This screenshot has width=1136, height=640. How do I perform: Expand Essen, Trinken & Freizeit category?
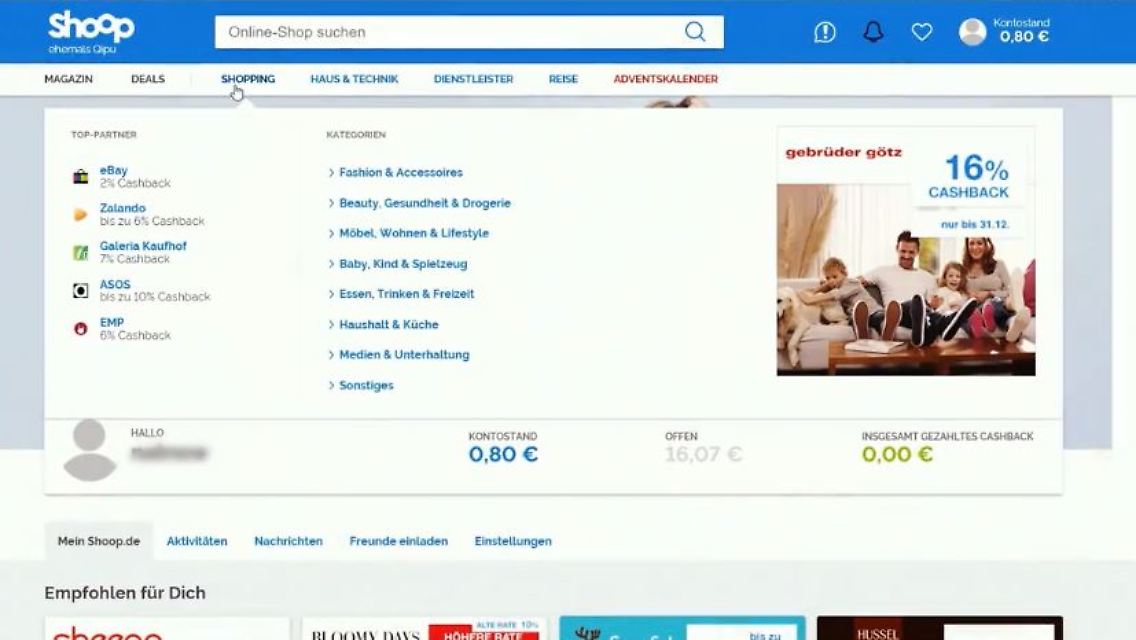point(406,294)
